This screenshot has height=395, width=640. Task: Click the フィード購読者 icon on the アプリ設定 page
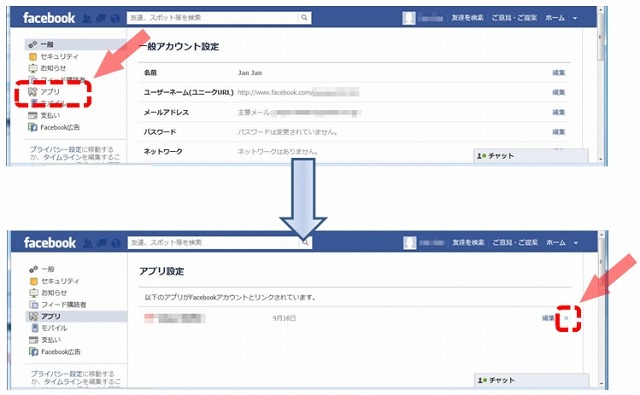click(34, 305)
